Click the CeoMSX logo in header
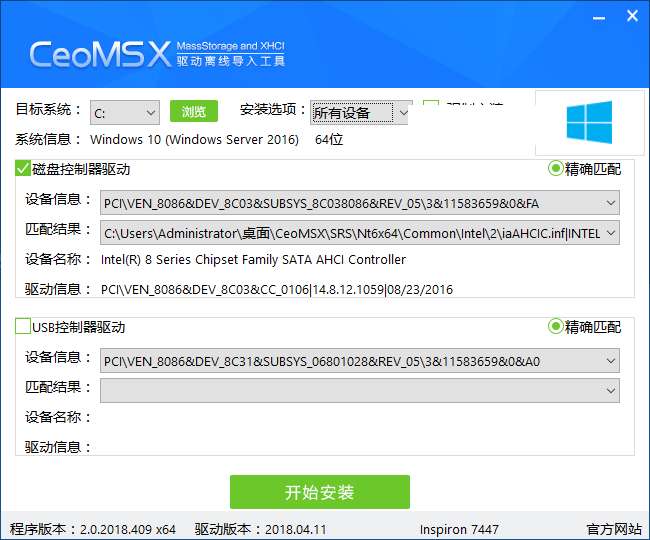The height and width of the screenshot is (540, 650). click(x=100, y=54)
